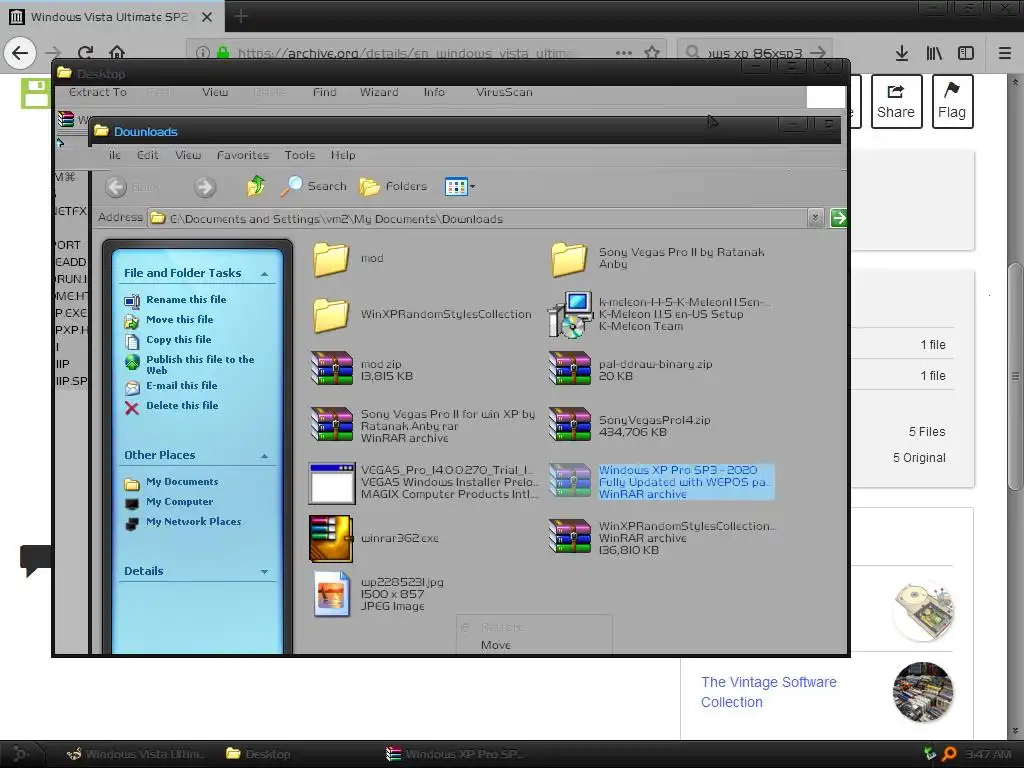Click Move this file task
The height and width of the screenshot is (768, 1024).
[180, 319]
